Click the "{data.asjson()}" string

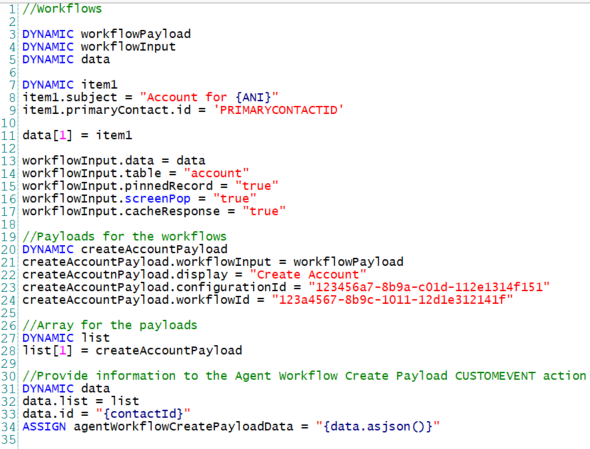(x=378, y=426)
